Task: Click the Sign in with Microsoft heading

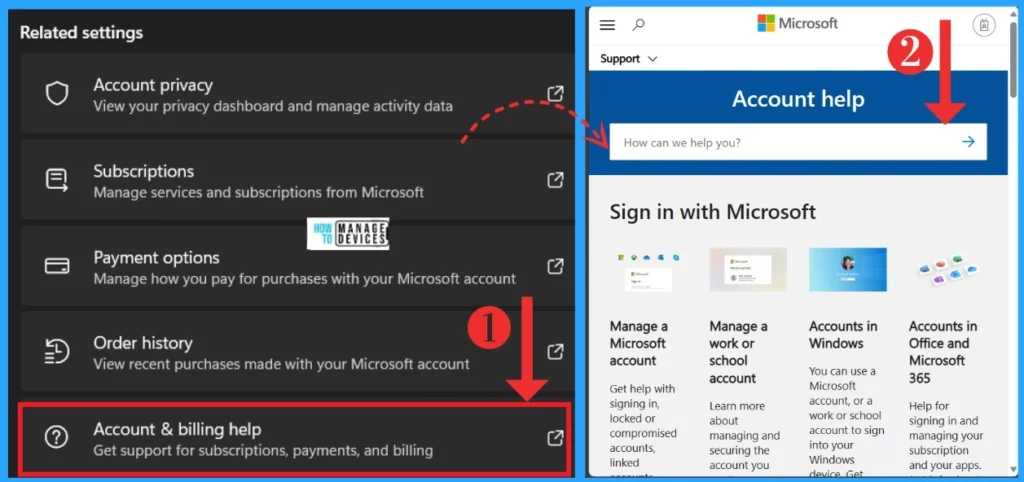Action: (x=712, y=212)
